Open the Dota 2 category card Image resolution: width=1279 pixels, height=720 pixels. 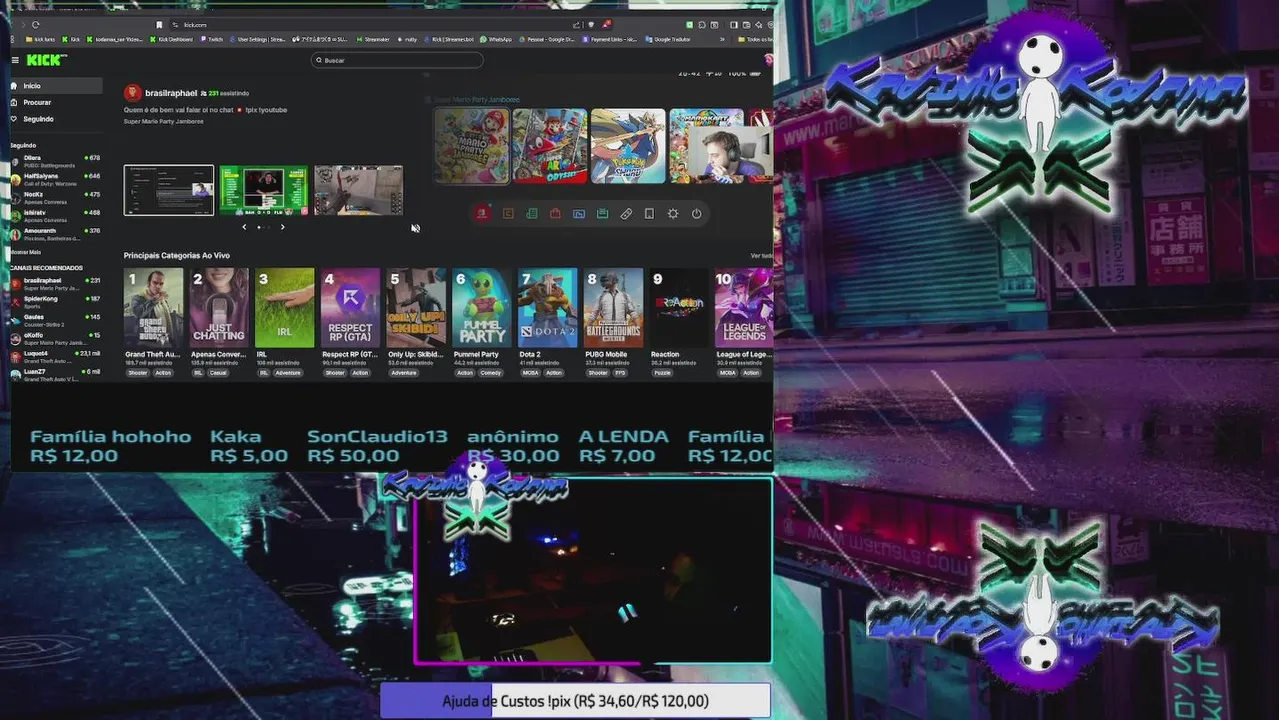548,308
